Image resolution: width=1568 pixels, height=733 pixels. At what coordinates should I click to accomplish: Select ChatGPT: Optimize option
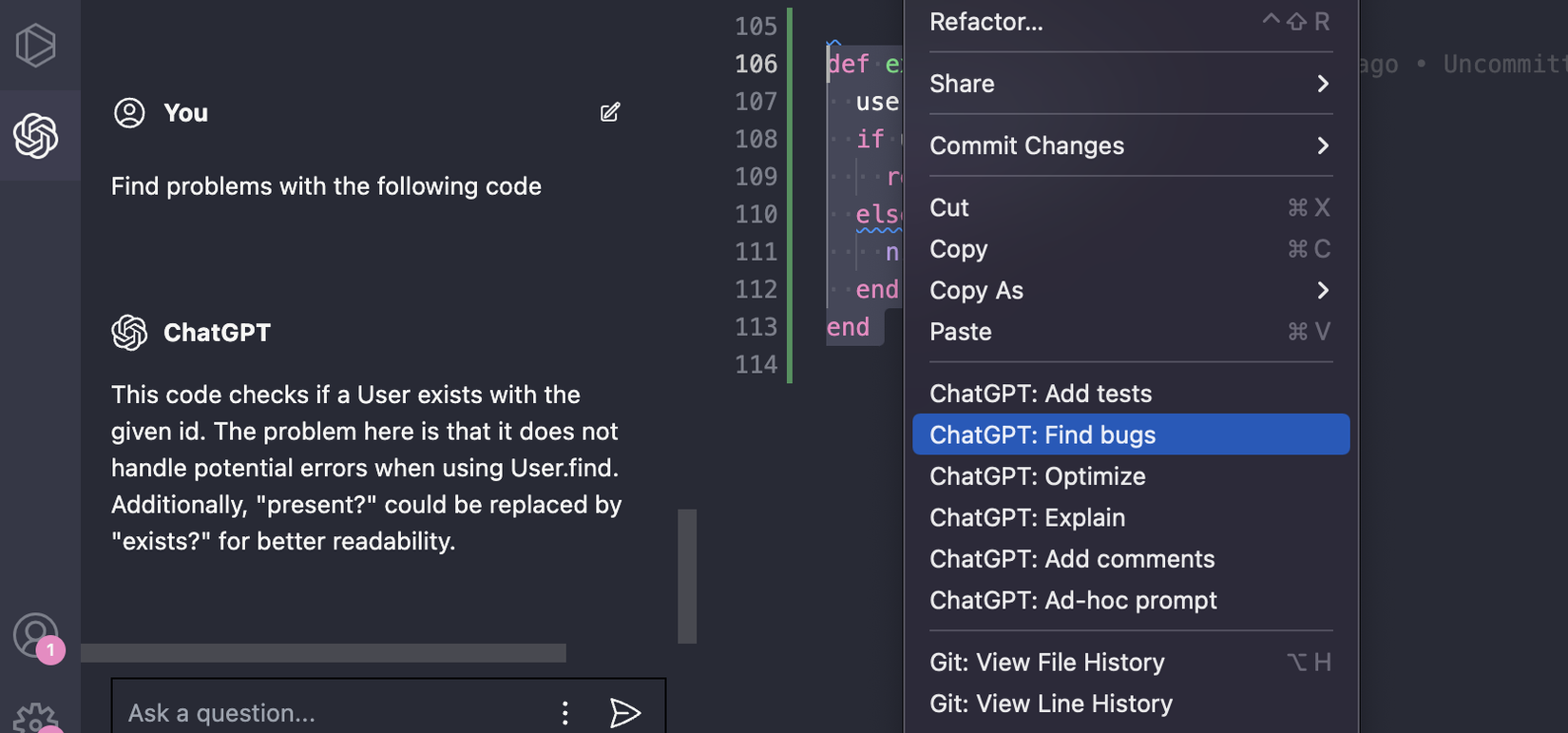pos(1038,476)
